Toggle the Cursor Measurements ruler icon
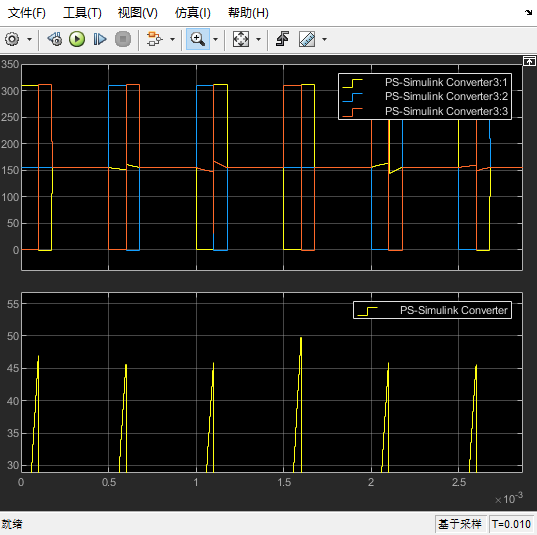The width and height of the screenshot is (537, 535). pos(307,39)
